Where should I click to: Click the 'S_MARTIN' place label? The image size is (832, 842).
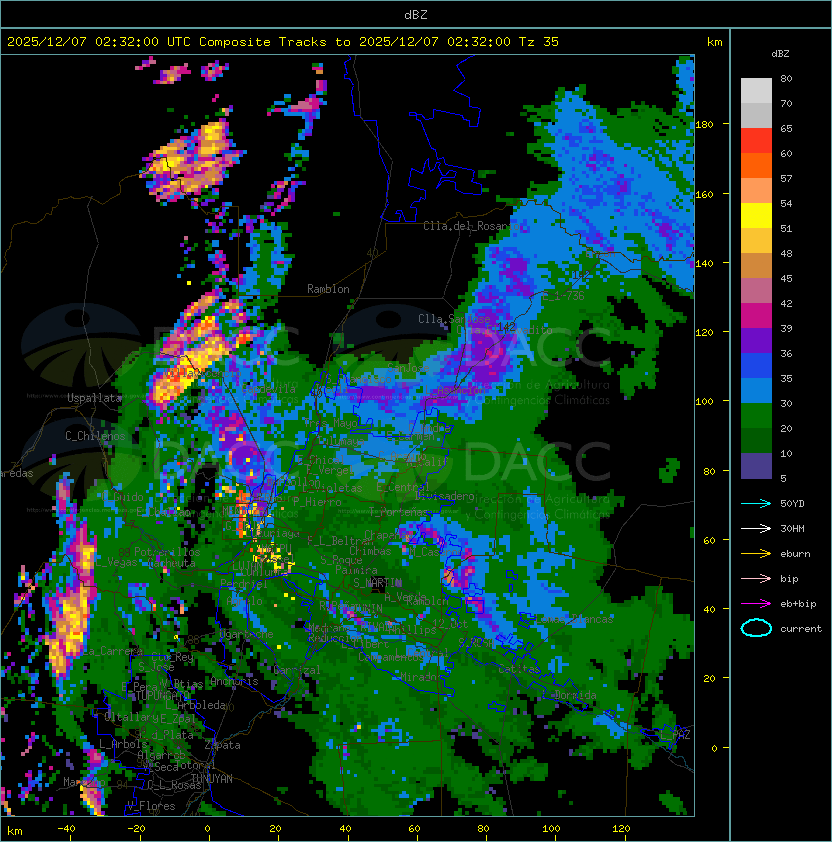377,582
